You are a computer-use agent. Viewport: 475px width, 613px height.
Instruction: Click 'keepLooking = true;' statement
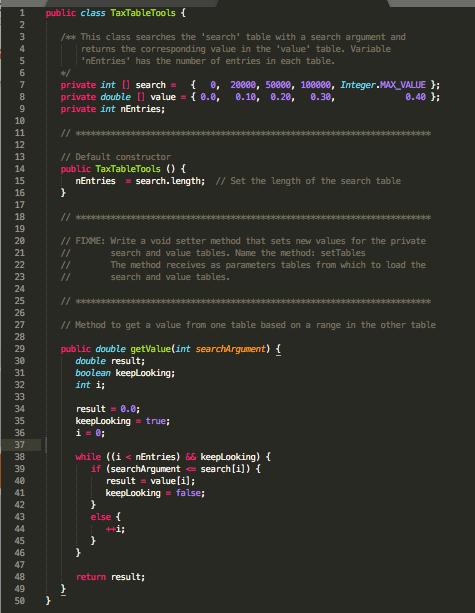click(123, 421)
